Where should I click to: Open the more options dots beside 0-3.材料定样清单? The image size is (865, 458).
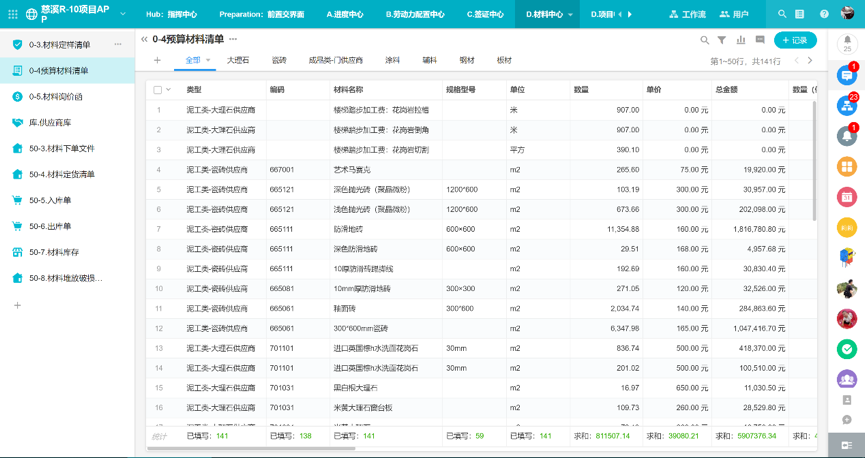pyautogui.click(x=118, y=44)
